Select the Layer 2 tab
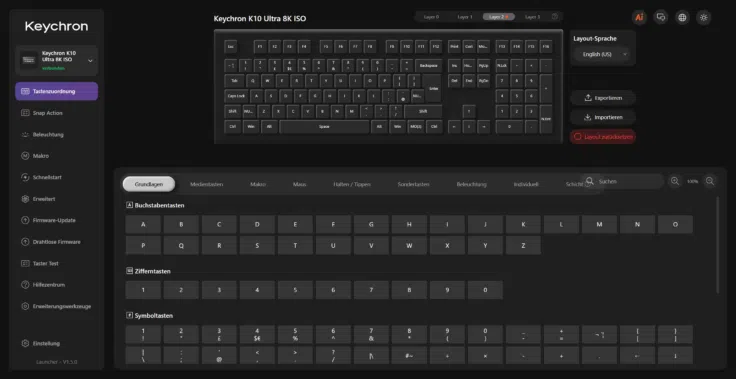Image resolution: width=736 pixels, height=379 pixels. click(498, 17)
